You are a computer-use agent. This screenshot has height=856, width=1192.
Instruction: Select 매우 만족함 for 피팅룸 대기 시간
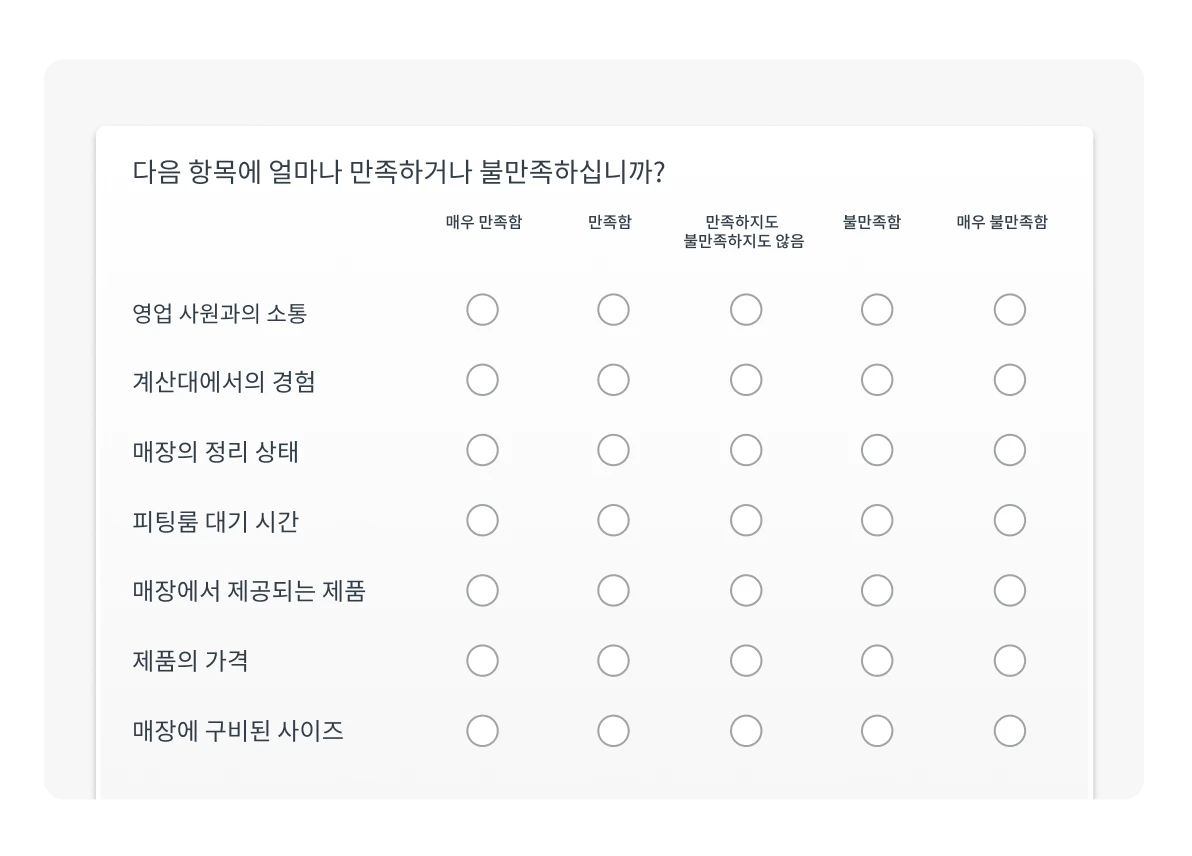pos(483,520)
